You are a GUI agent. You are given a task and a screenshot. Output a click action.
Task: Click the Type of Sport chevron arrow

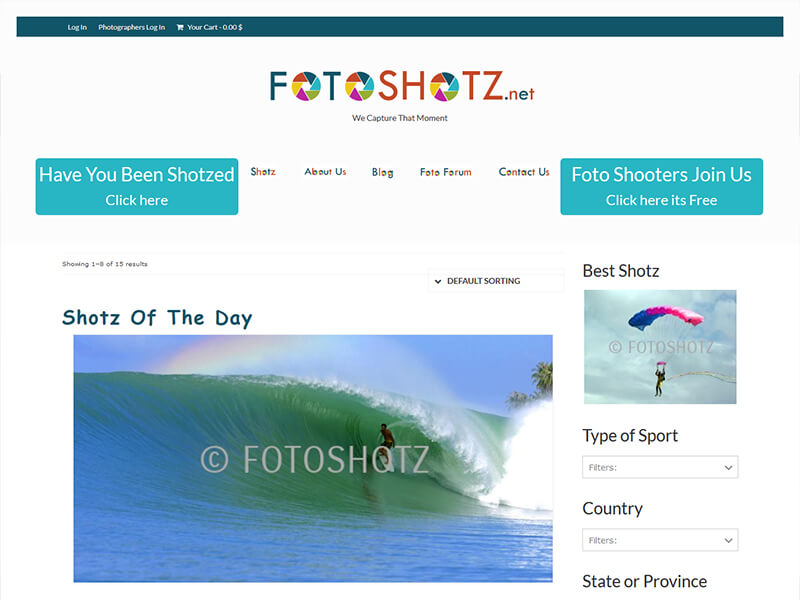(x=728, y=467)
